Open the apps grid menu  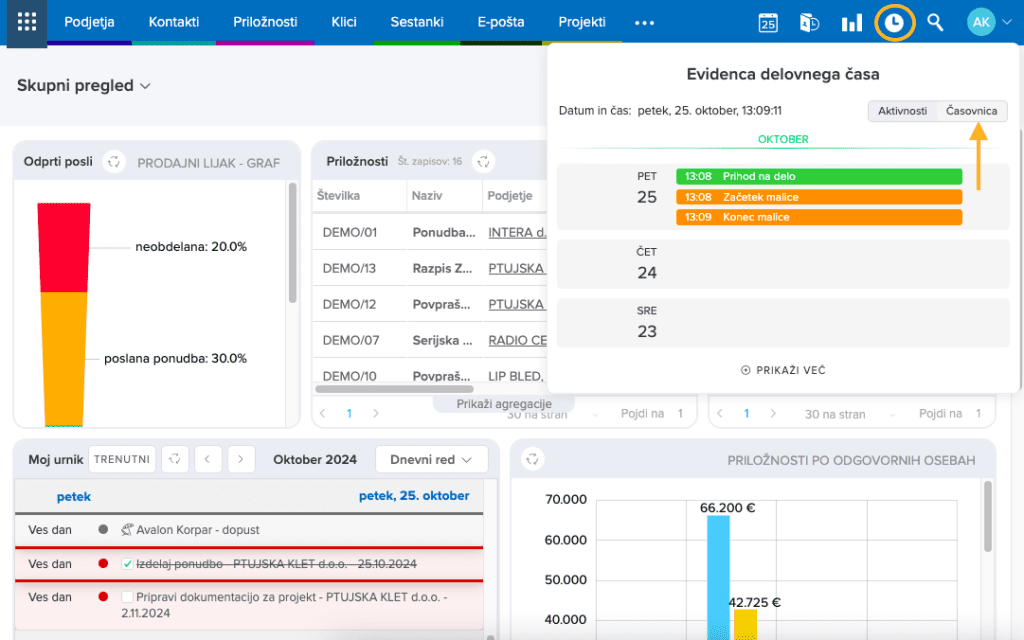coord(27,22)
